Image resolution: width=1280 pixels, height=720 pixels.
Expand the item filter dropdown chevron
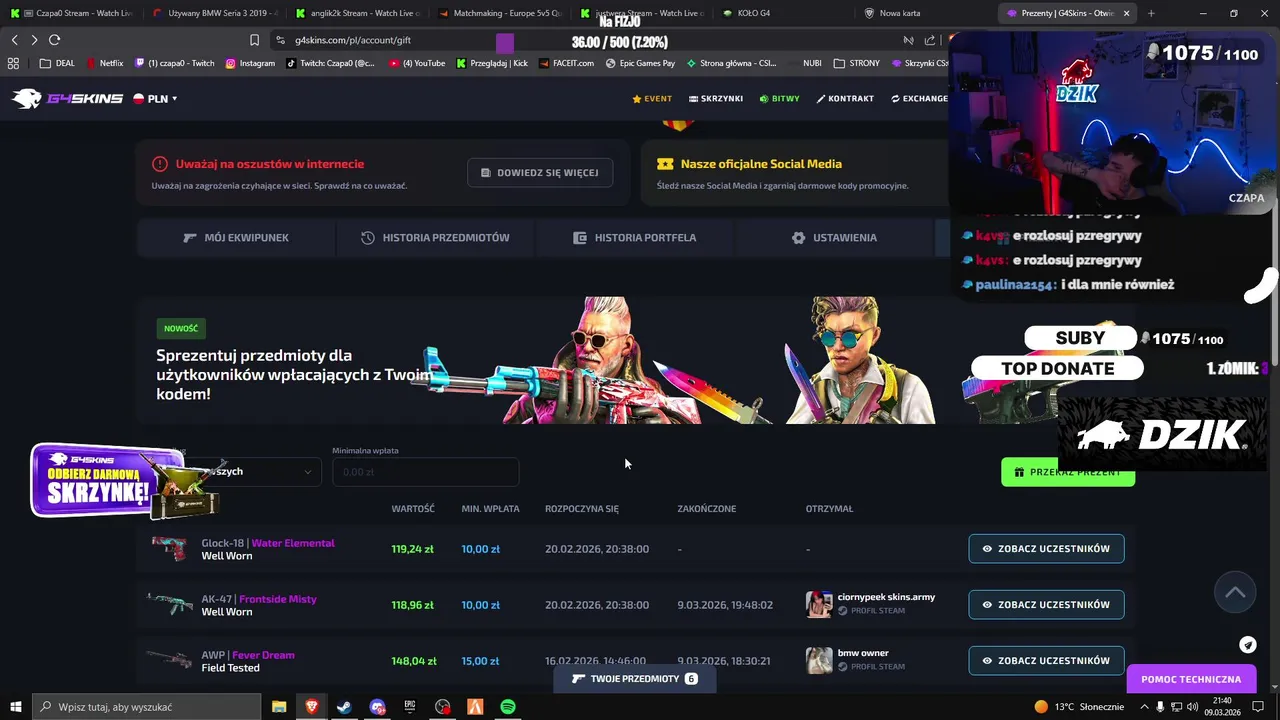tap(307, 472)
